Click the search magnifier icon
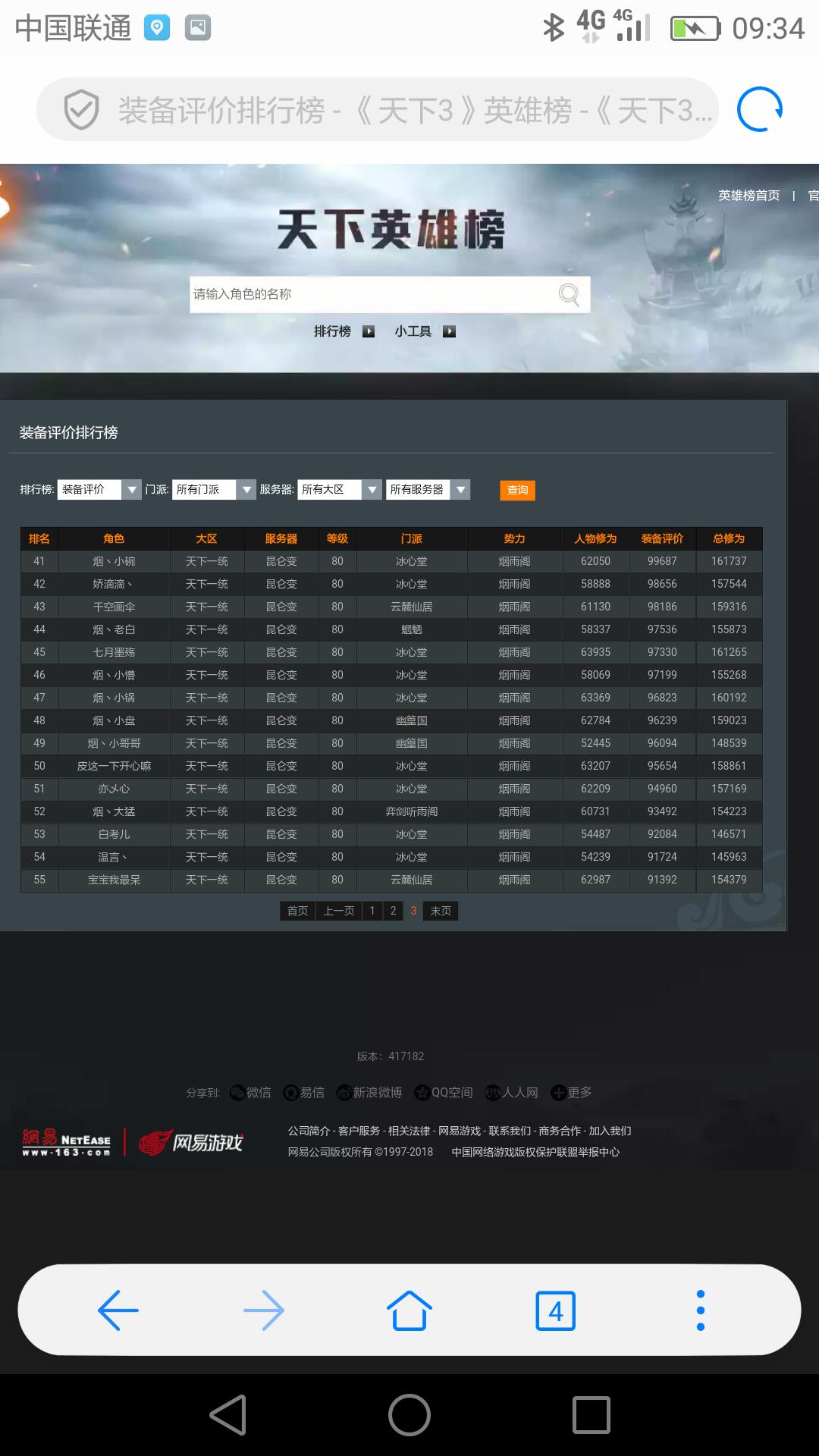819x1456 pixels. pos(569,293)
